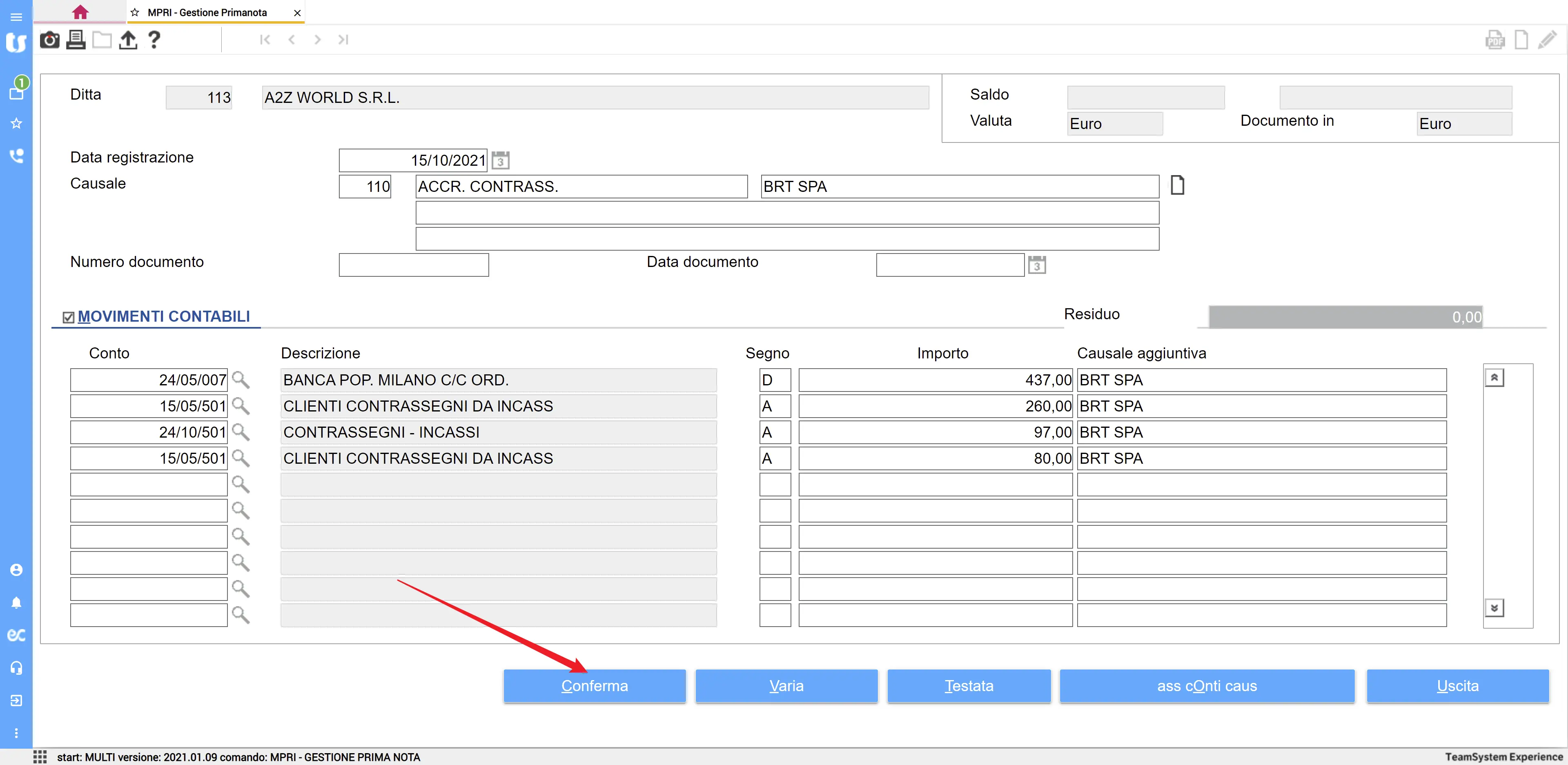
Task: Select the MPRI - Gestione Primanota tab
Action: tap(207, 12)
